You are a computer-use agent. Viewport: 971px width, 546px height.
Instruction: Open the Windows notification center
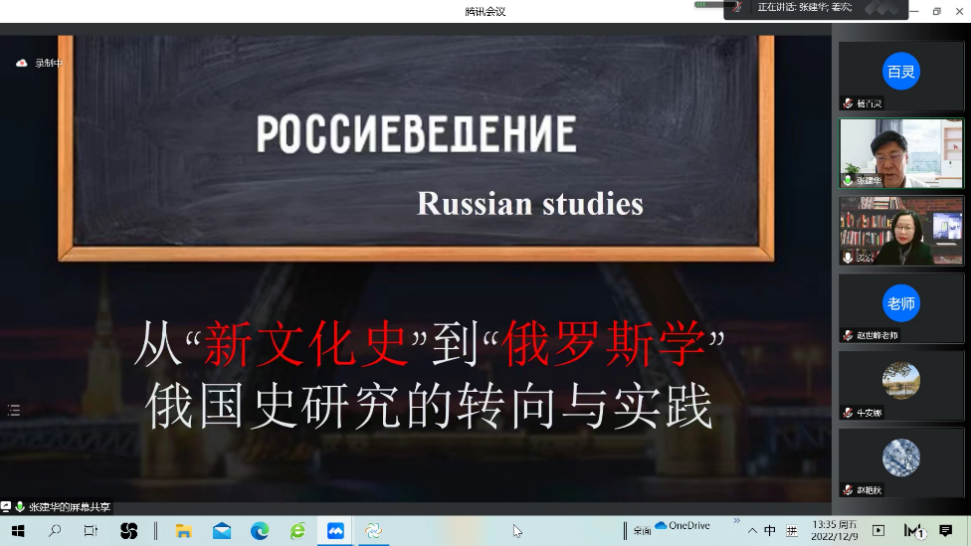pos(945,531)
